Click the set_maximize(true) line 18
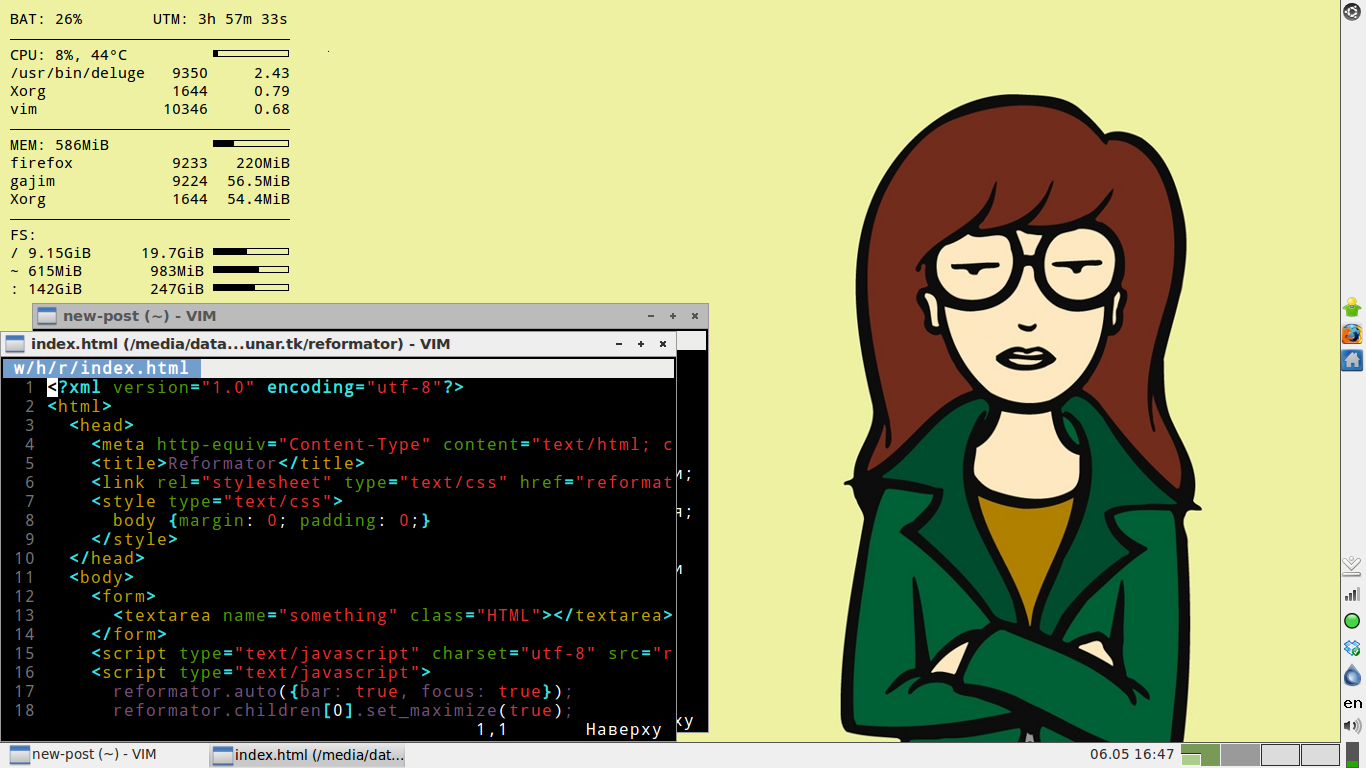 [x=343, y=710]
